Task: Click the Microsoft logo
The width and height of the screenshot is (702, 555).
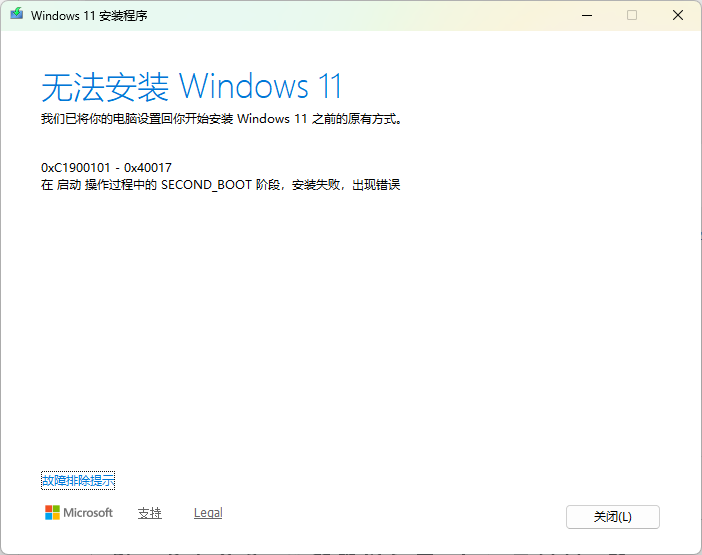Action: pyautogui.click(x=79, y=513)
